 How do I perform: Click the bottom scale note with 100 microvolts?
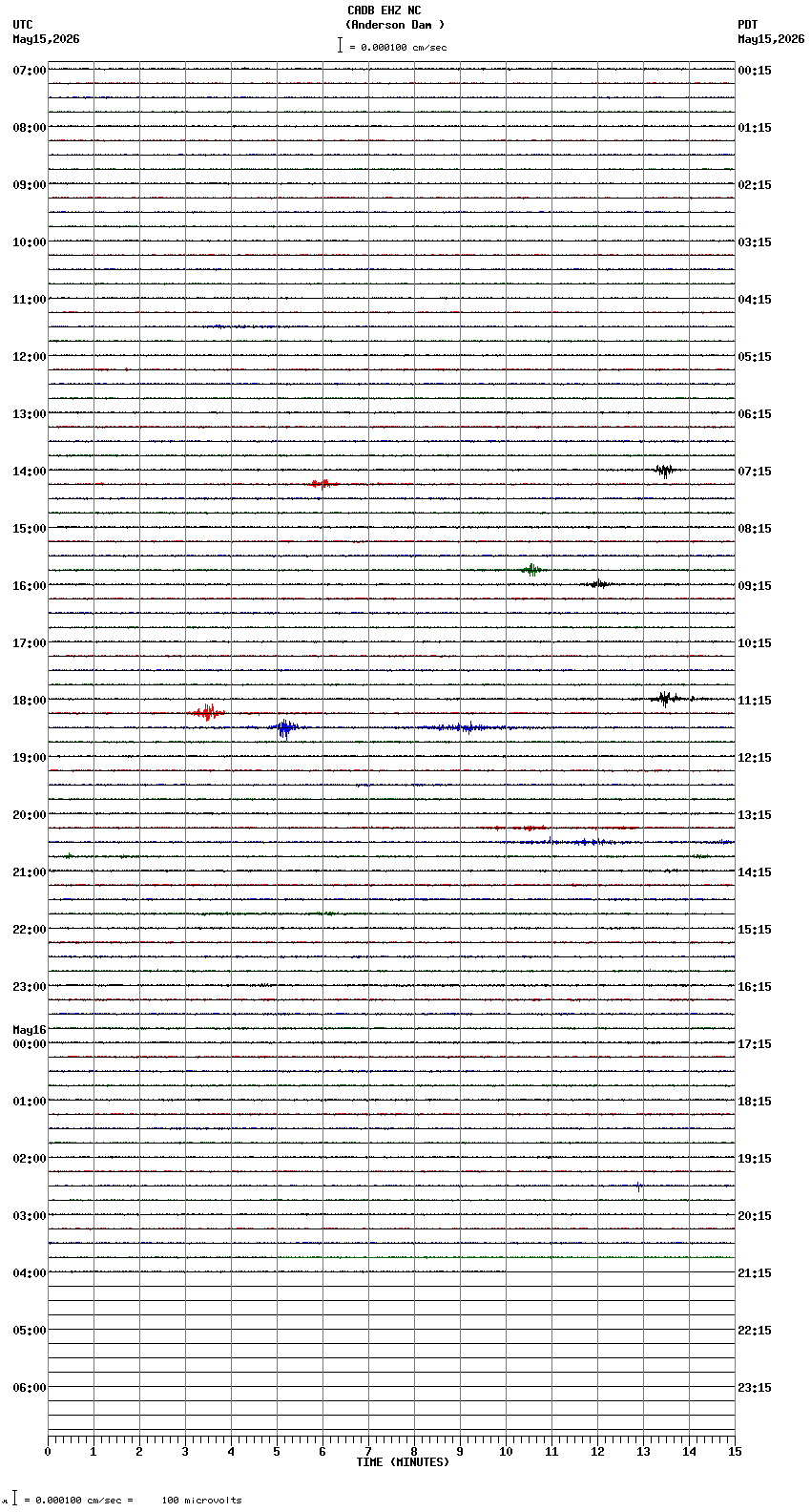pyautogui.click(x=124, y=1500)
